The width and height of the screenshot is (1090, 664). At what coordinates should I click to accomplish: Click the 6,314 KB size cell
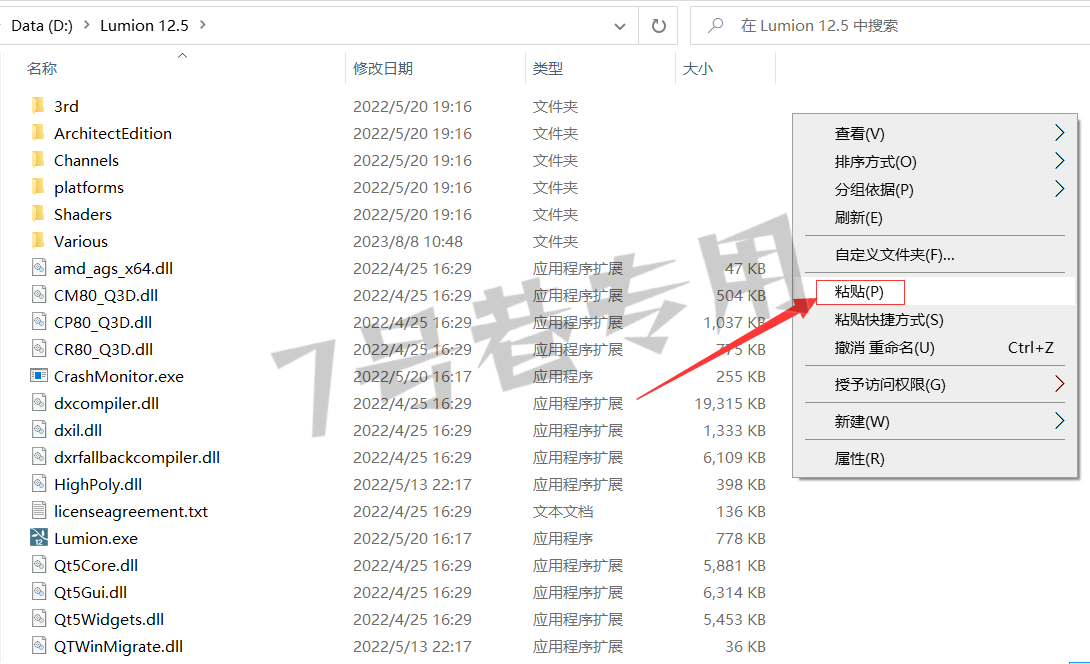pyautogui.click(x=734, y=592)
